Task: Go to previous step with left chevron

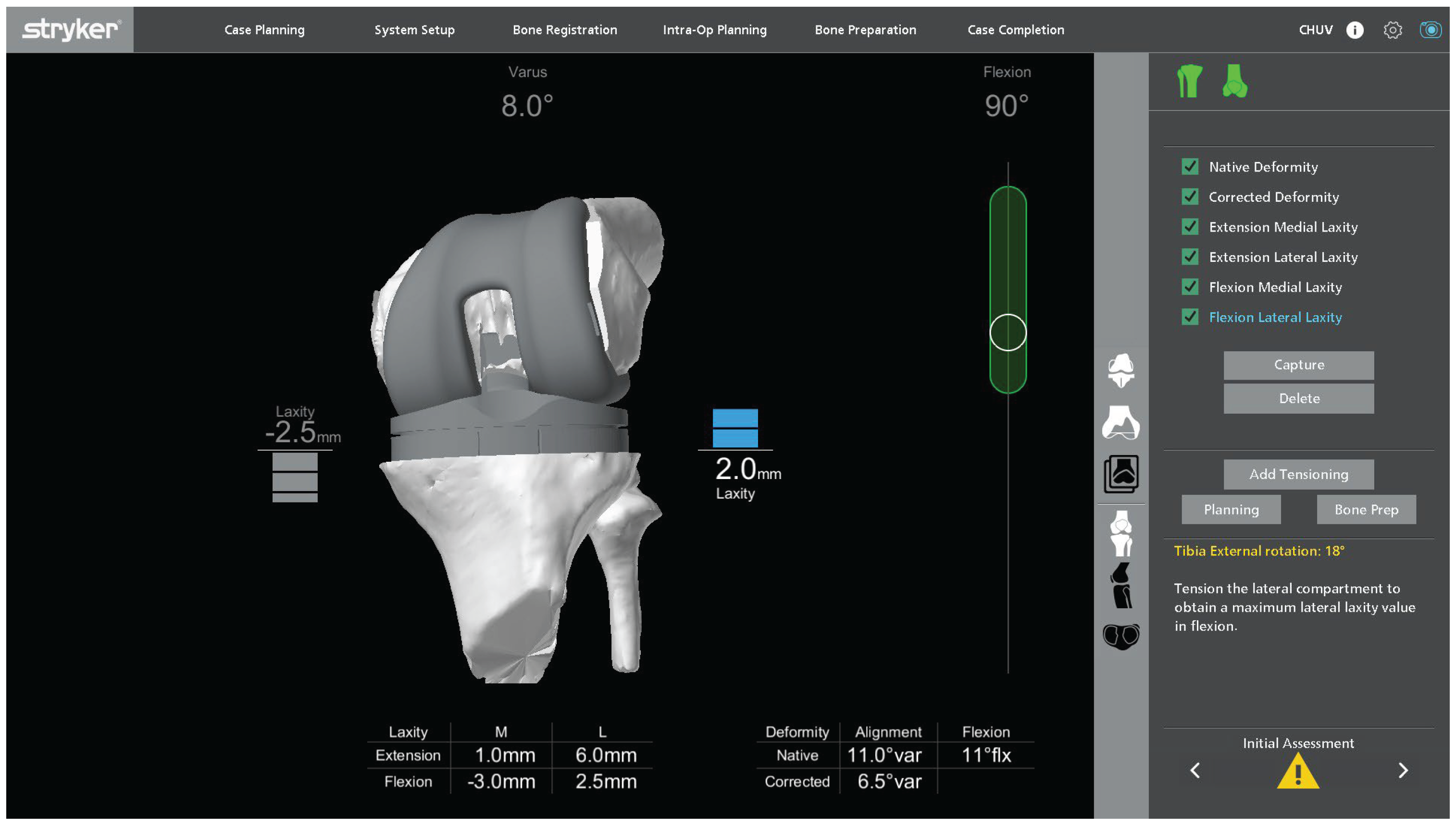Action: [x=1195, y=771]
